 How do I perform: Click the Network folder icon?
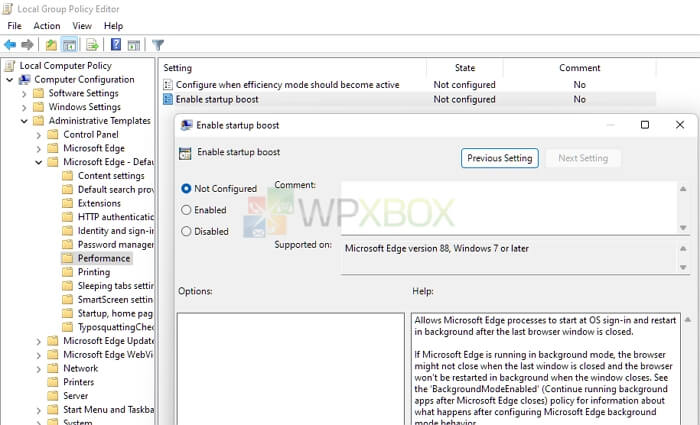tap(53, 368)
